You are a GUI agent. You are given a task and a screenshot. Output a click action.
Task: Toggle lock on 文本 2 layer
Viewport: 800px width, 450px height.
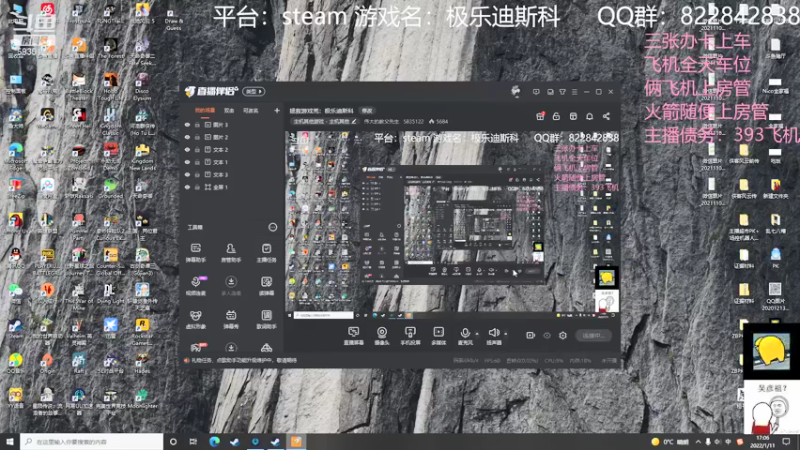197,150
